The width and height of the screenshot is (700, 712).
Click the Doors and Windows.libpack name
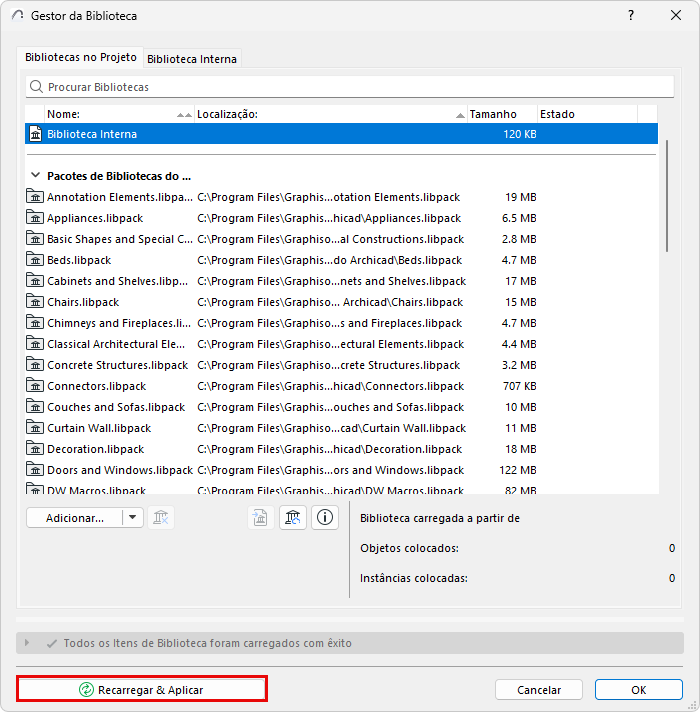tap(120, 470)
